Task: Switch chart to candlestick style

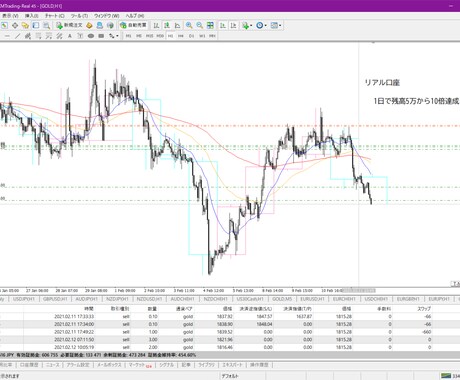Action: point(167,25)
